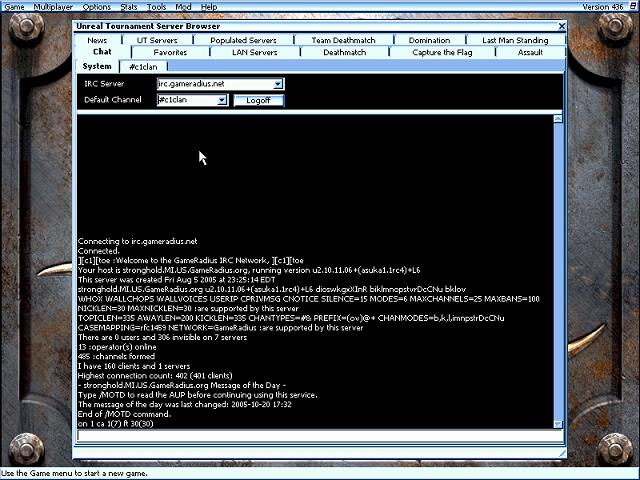Image resolution: width=640 pixels, height=480 pixels.
Task: Open the Options menu
Action: coord(97,7)
